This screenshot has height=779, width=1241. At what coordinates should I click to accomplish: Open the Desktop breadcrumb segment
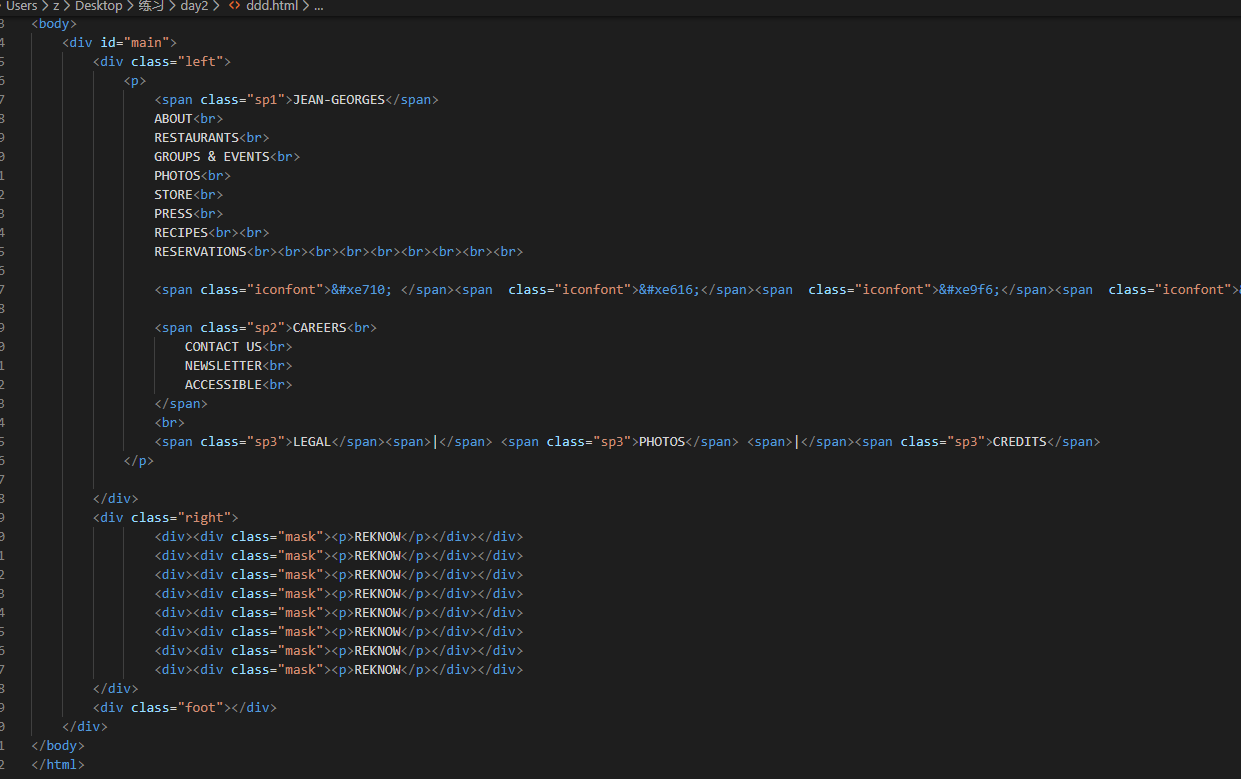click(99, 6)
